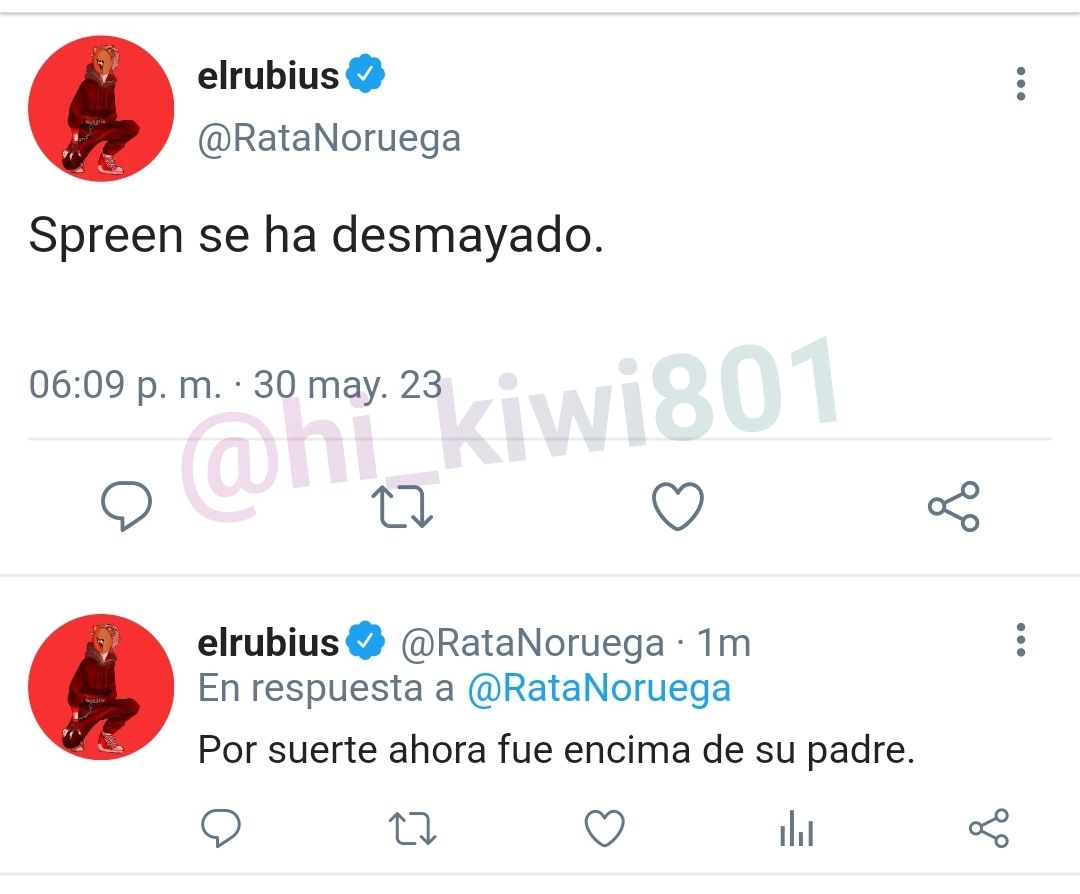This screenshot has height=894, width=1080.
Task: Open elrubius avatar in the reply tweet
Action: (101, 687)
